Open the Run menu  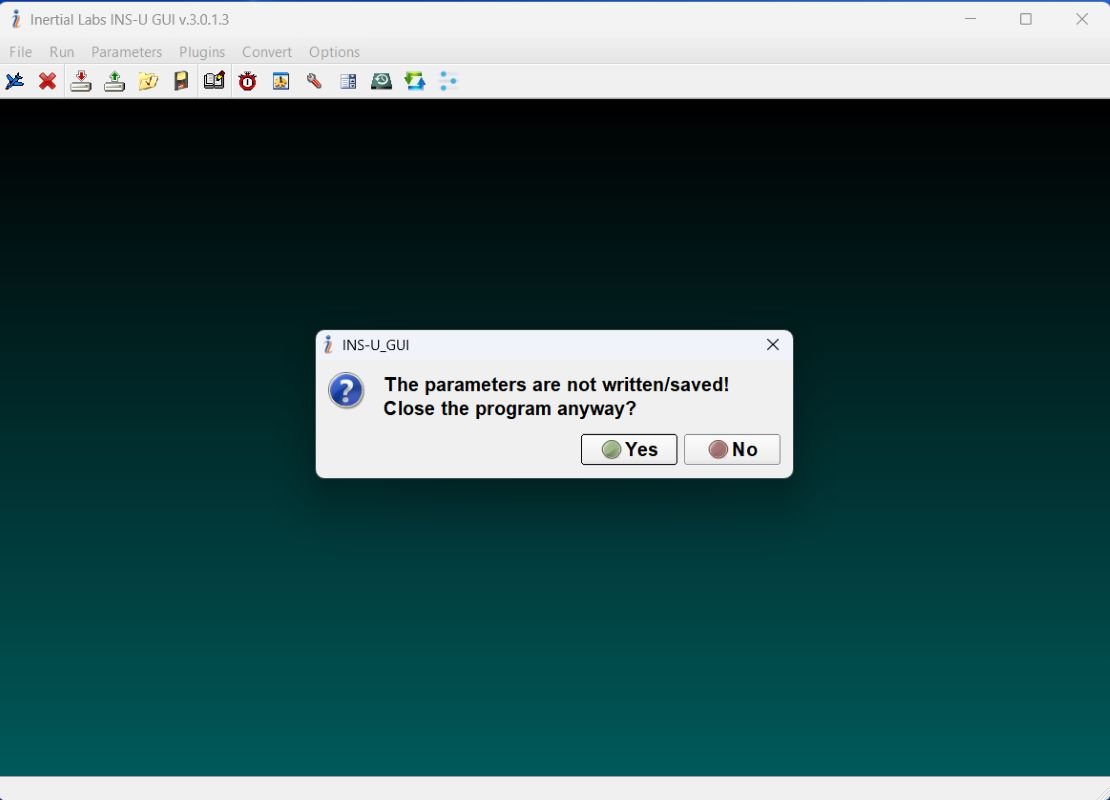(x=61, y=52)
